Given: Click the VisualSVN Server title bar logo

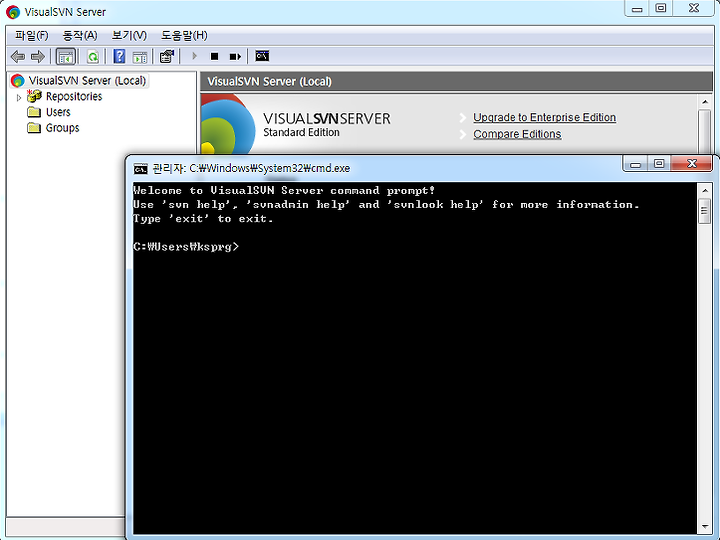Looking at the screenshot, I should 13,12.
